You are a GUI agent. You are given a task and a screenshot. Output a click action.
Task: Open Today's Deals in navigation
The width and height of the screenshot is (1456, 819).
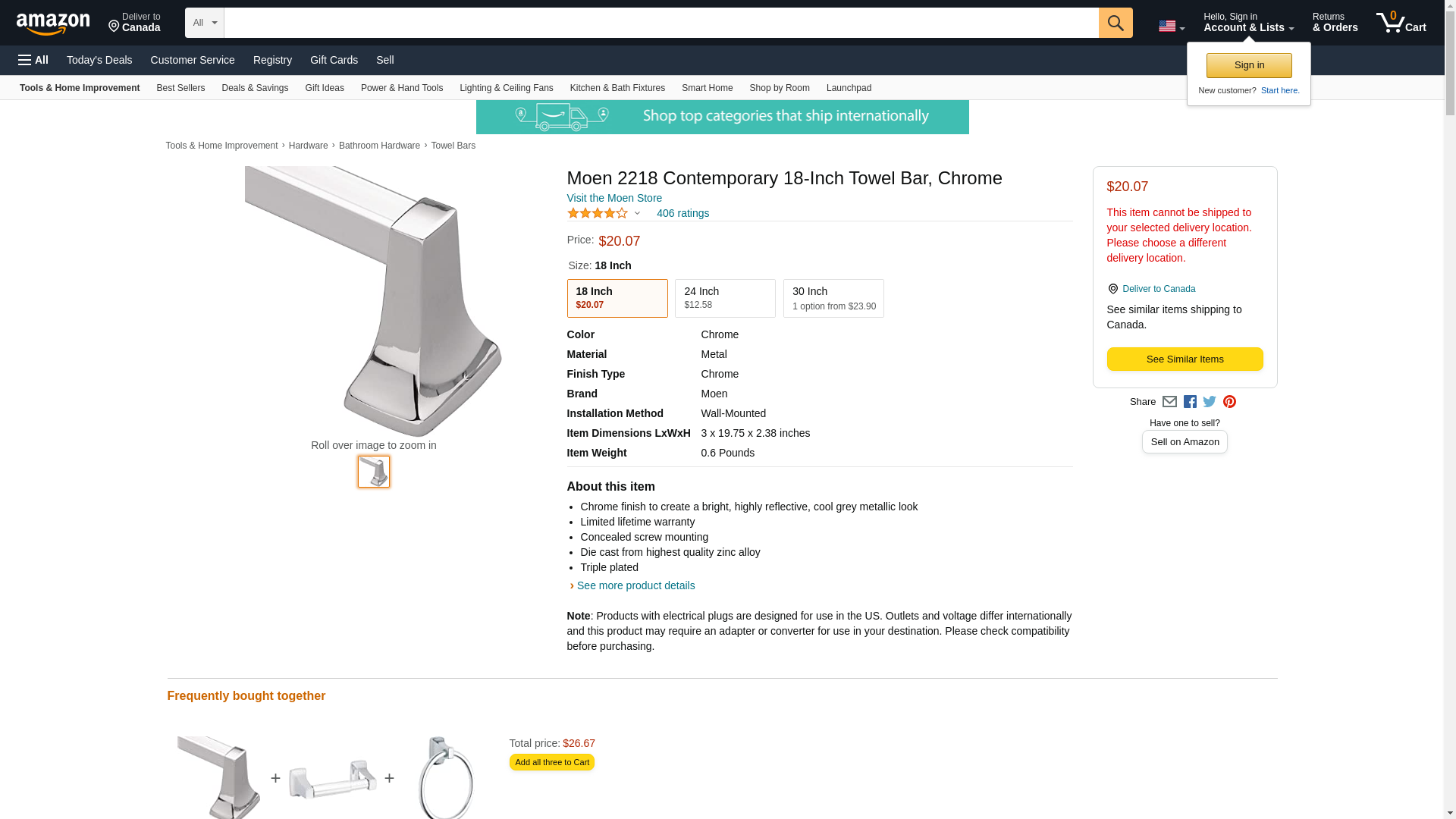pyautogui.click(x=99, y=60)
